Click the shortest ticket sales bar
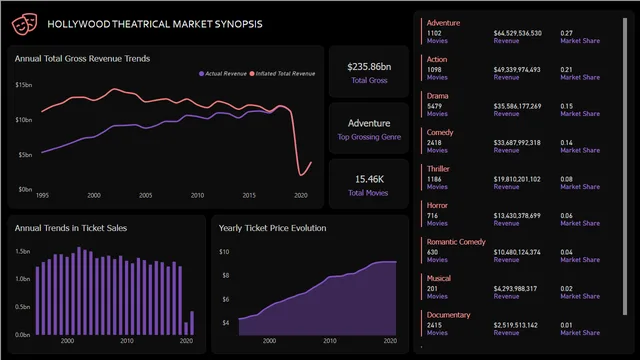This screenshot has height=360, width=640. pos(186,329)
